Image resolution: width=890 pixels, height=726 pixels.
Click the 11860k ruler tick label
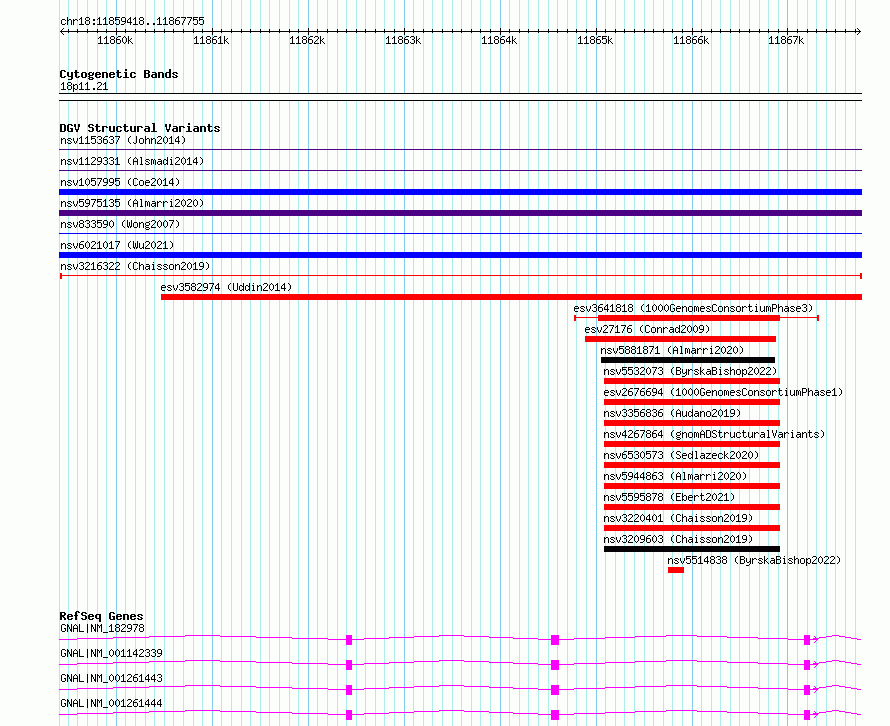coord(115,40)
